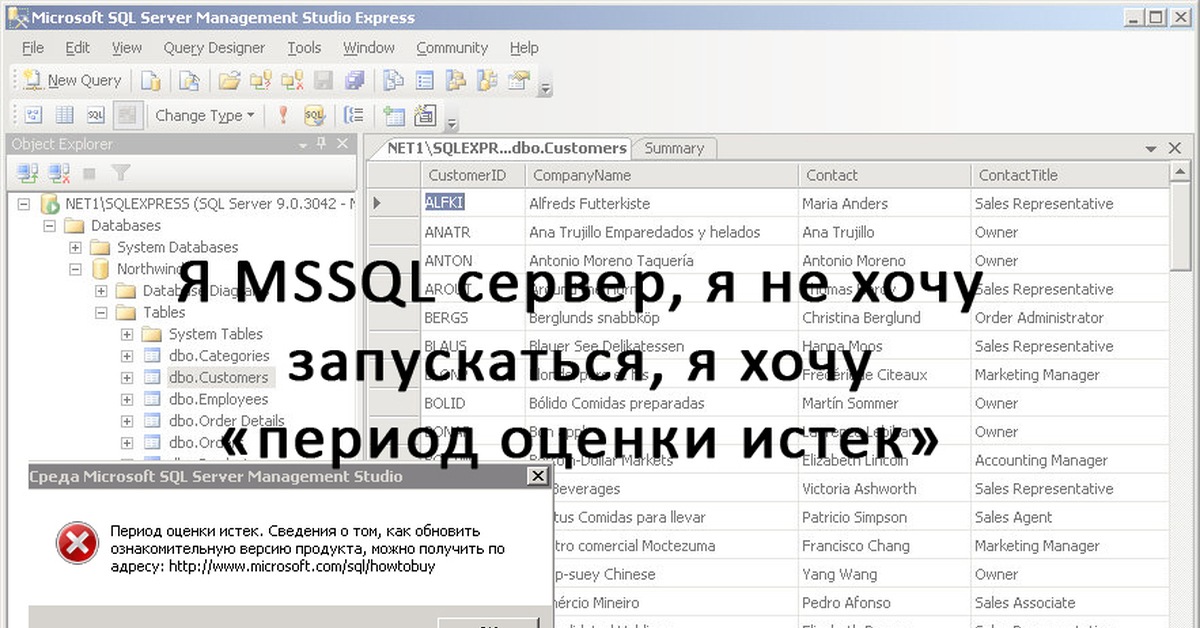Show the Diagram pane icon
The height and width of the screenshot is (628, 1200).
click(33, 115)
